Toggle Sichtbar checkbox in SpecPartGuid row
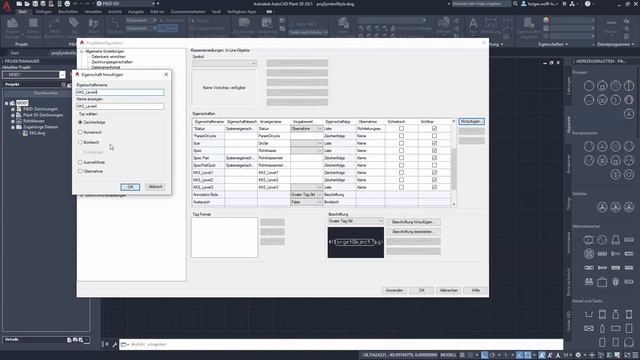Screen dimensions: 640x360 (x=434, y=165)
